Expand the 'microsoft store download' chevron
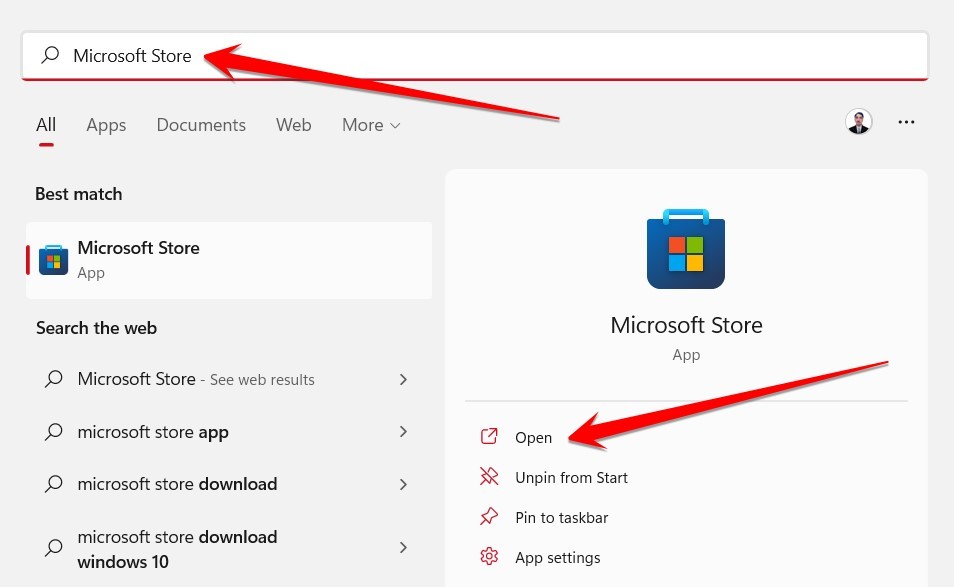 tap(403, 484)
